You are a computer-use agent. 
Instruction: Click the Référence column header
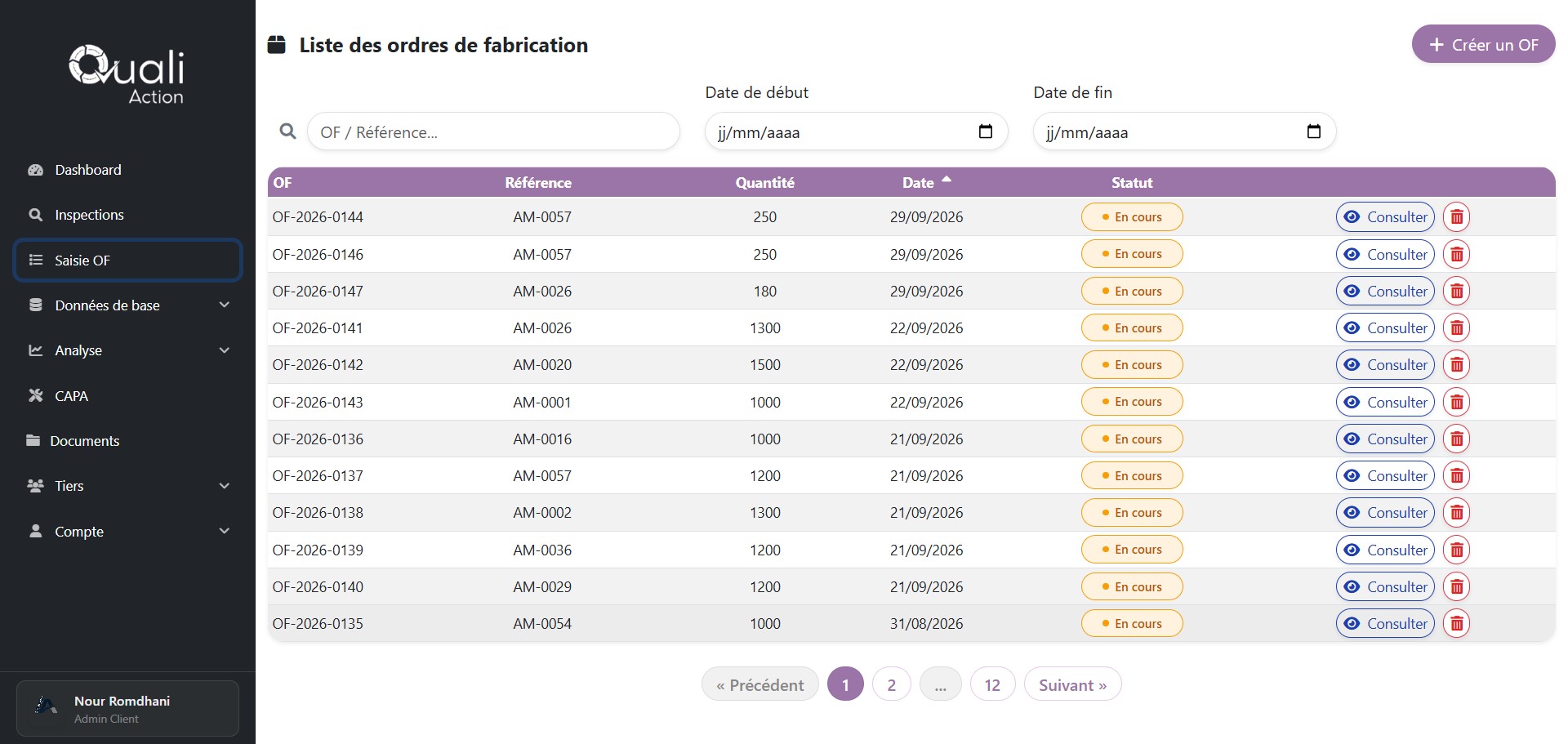[x=538, y=183]
